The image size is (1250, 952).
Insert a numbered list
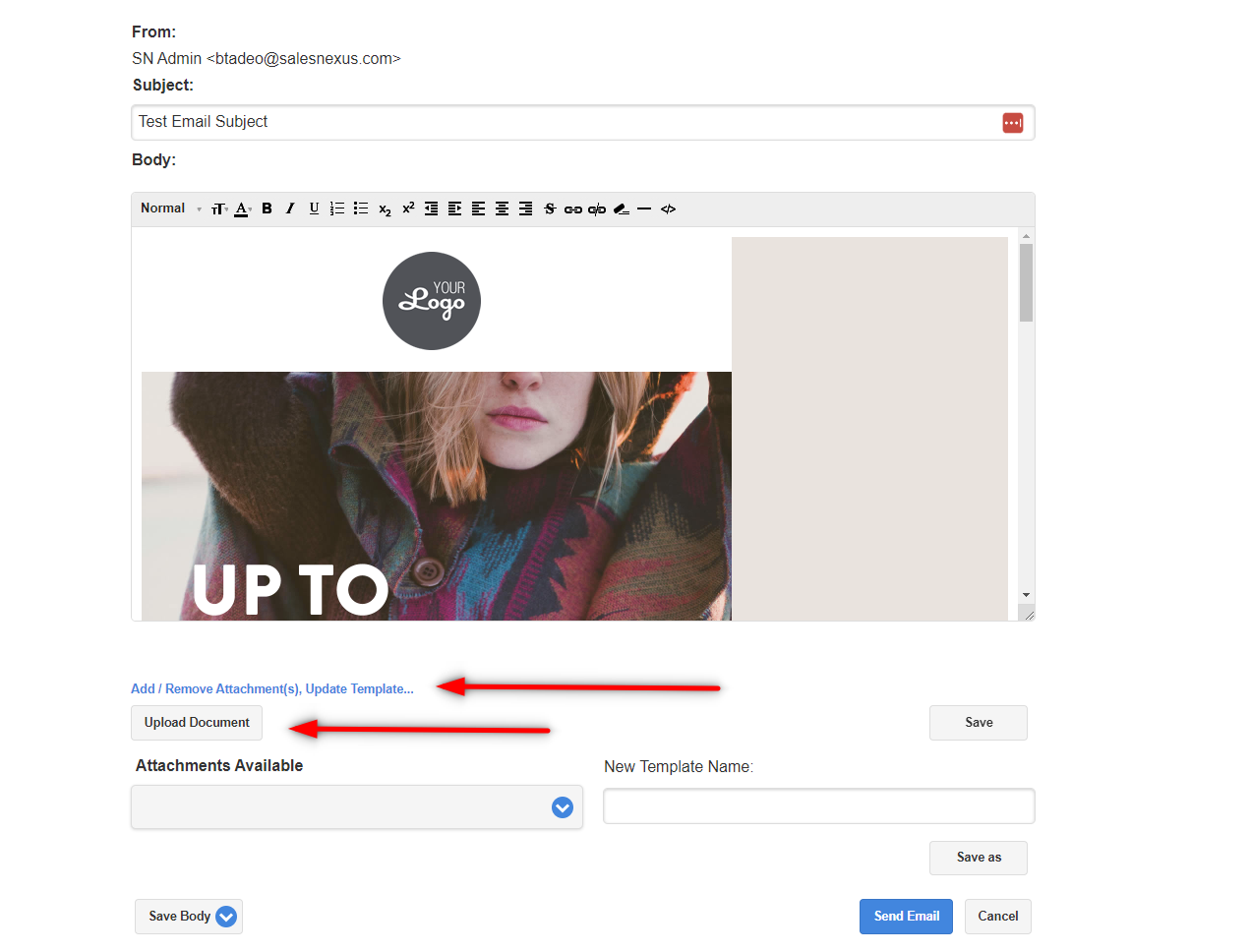(x=337, y=208)
